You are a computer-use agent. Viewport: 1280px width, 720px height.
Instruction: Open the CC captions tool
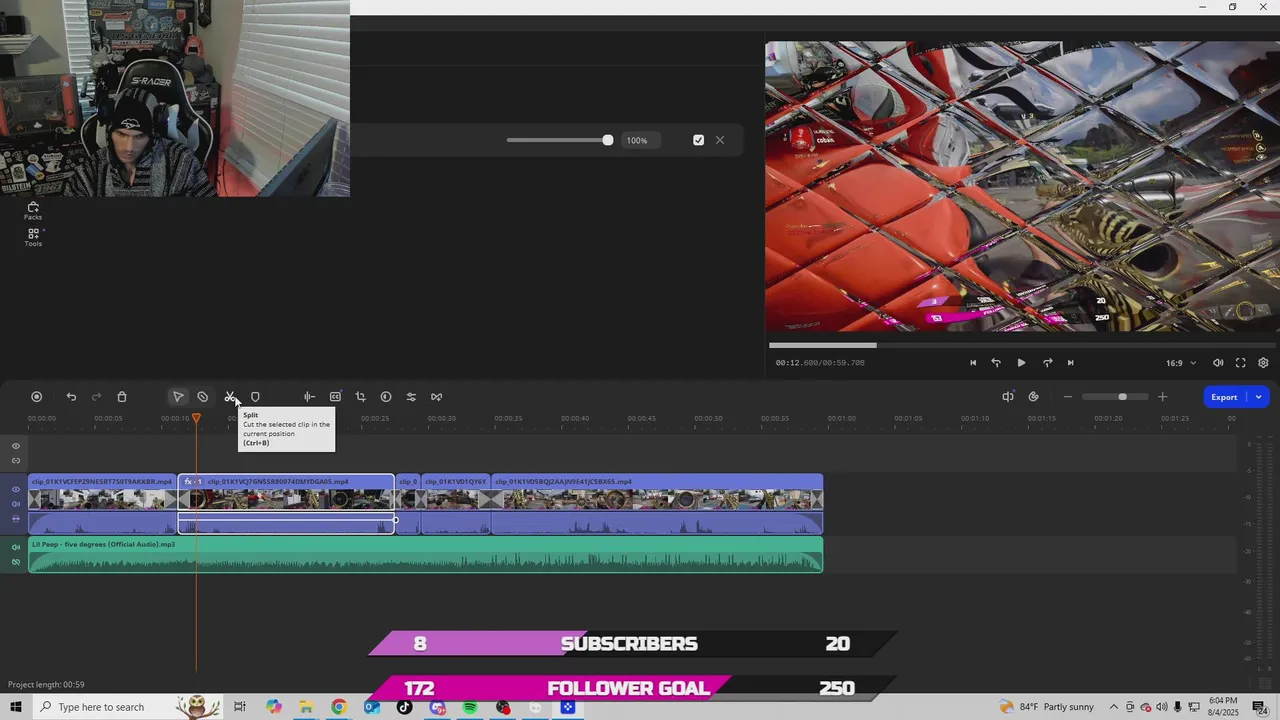pyautogui.click(x=335, y=397)
